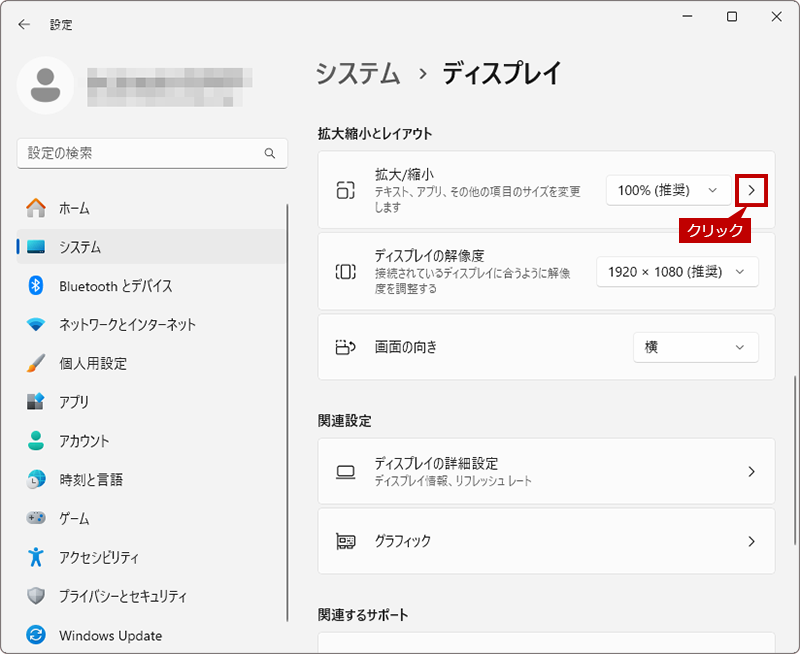Select Windows Update in the sidebar
The height and width of the screenshot is (654, 800).
pos(152,635)
